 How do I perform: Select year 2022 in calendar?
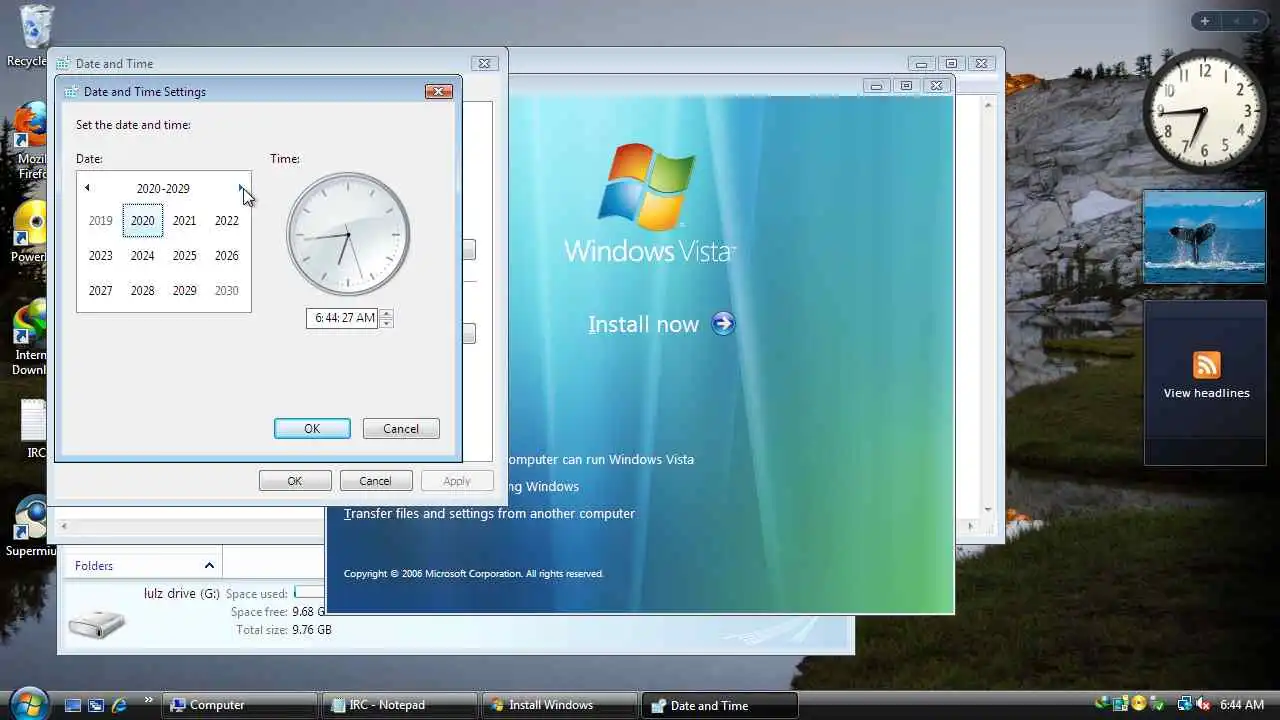coord(227,221)
